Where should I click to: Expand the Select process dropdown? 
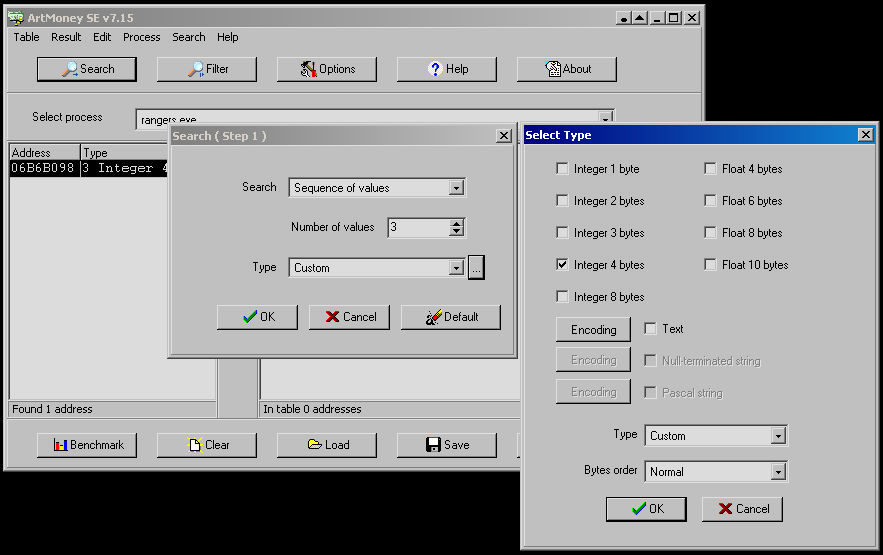click(605, 118)
